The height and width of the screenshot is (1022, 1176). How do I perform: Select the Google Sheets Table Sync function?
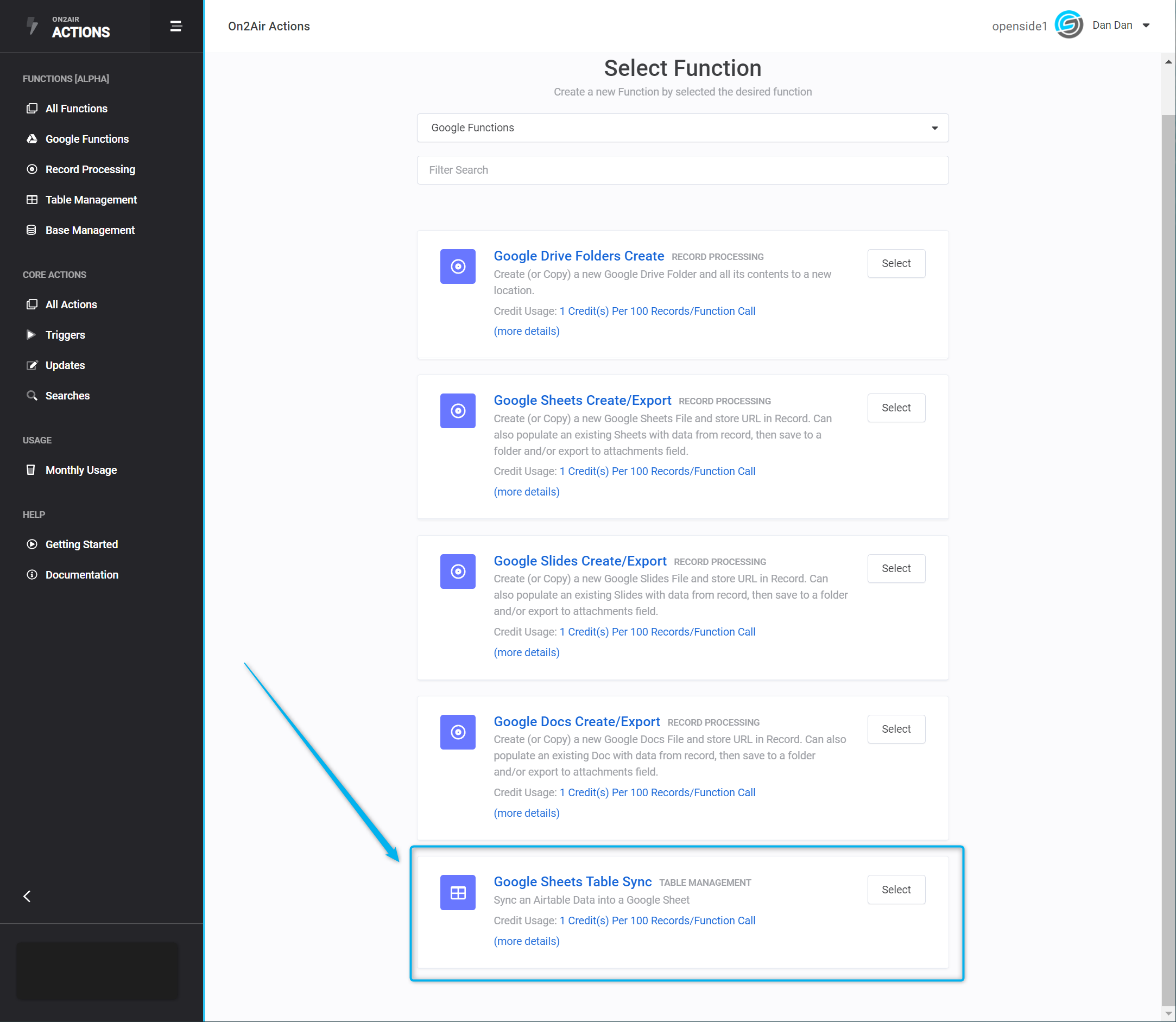click(896, 889)
